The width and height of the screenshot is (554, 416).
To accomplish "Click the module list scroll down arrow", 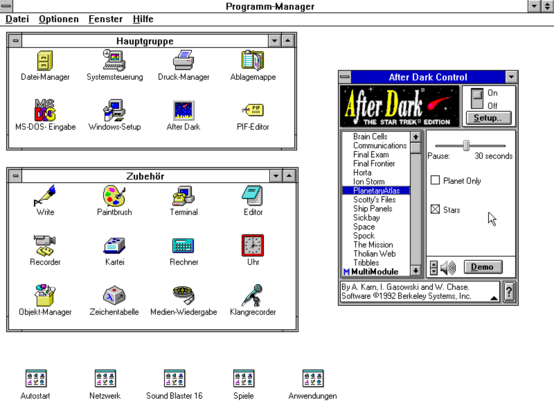I will point(416,271).
